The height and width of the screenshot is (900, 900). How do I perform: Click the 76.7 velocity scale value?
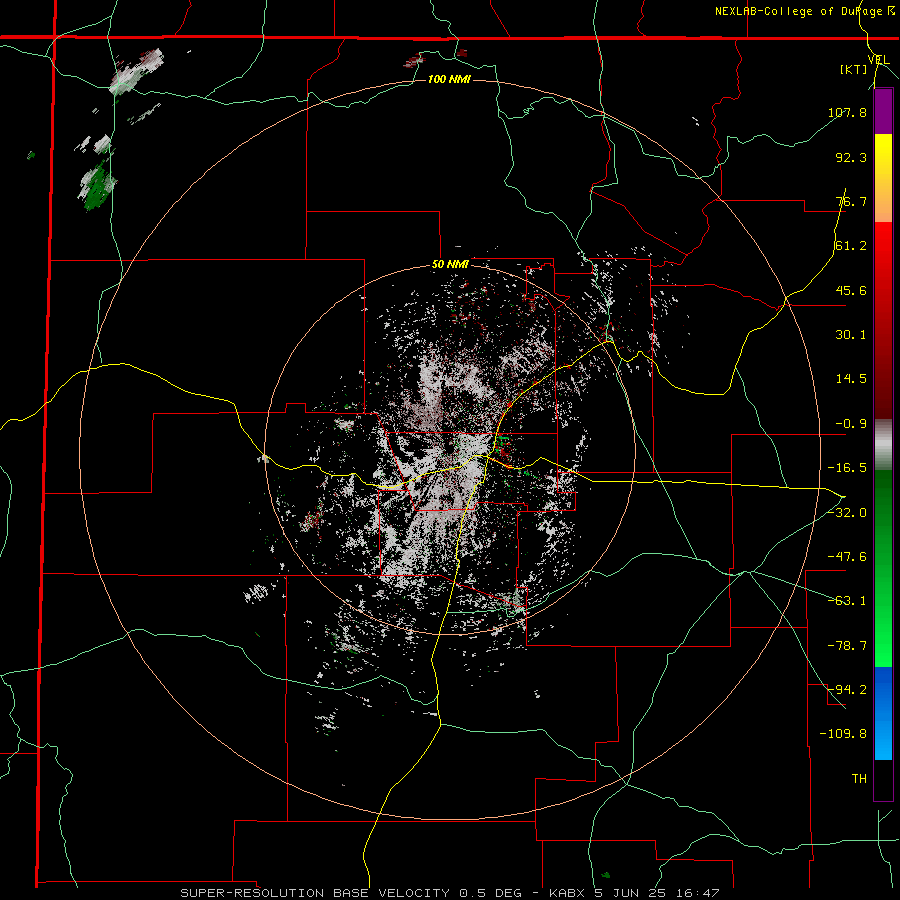pyautogui.click(x=851, y=201)
